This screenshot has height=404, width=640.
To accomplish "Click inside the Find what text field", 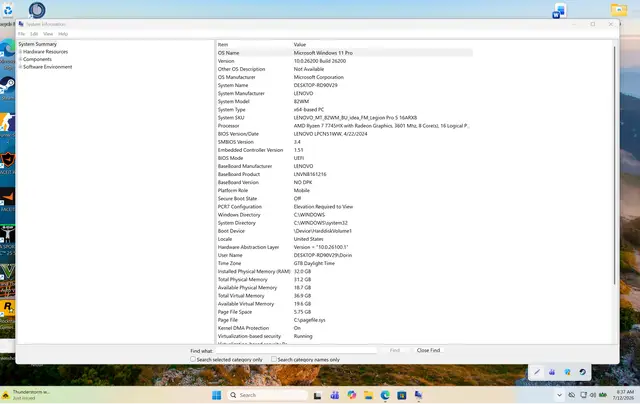I will click(x=296, y=350).
